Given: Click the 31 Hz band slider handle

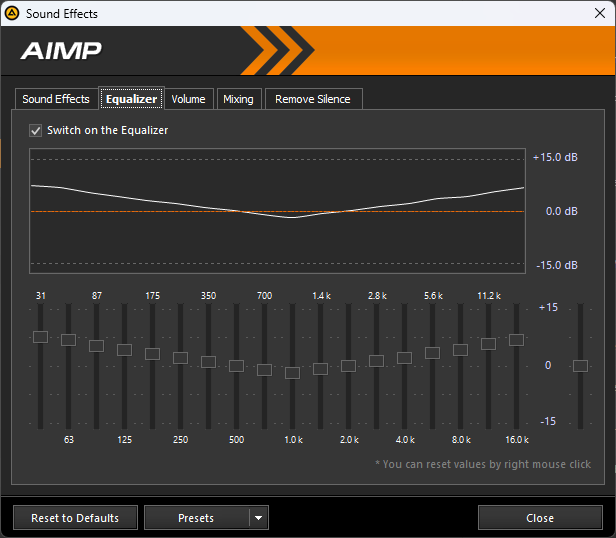Looking at the screenshot, I should 40,337.
